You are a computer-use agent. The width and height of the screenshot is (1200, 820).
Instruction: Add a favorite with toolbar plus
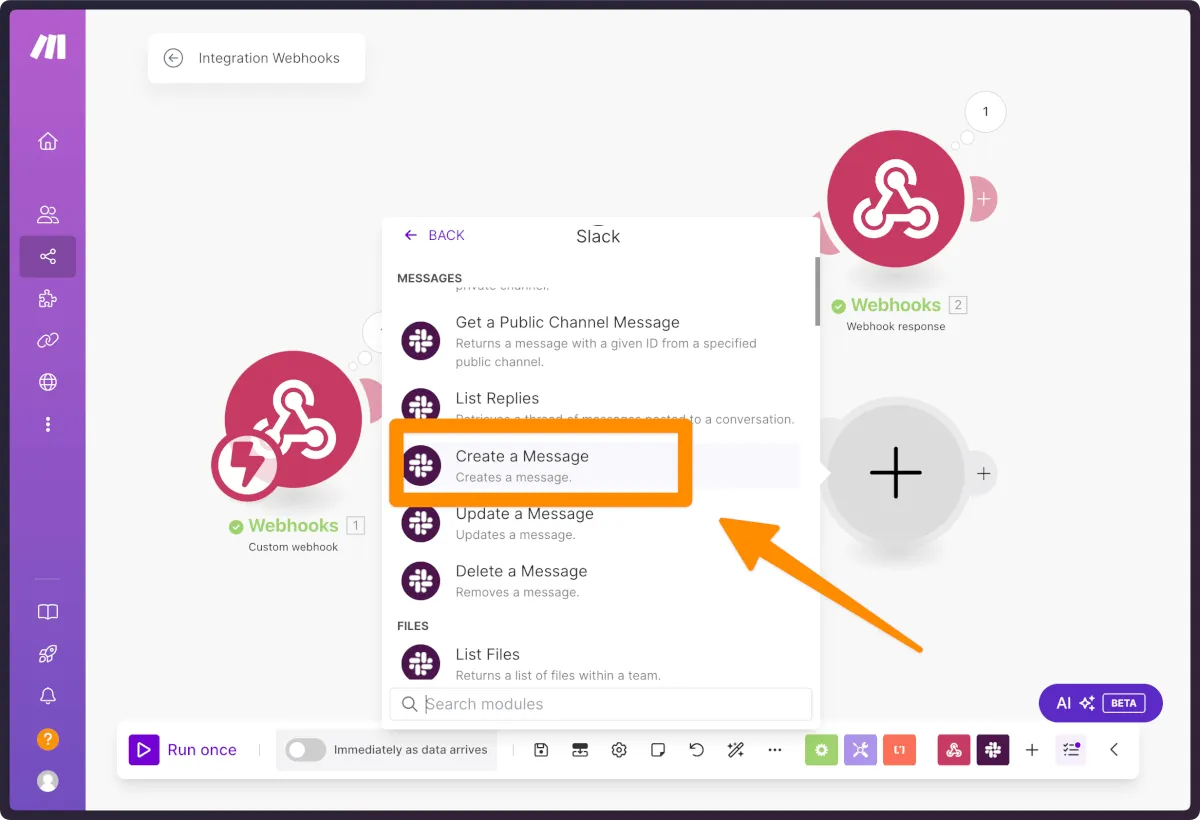pos(1032,750)
